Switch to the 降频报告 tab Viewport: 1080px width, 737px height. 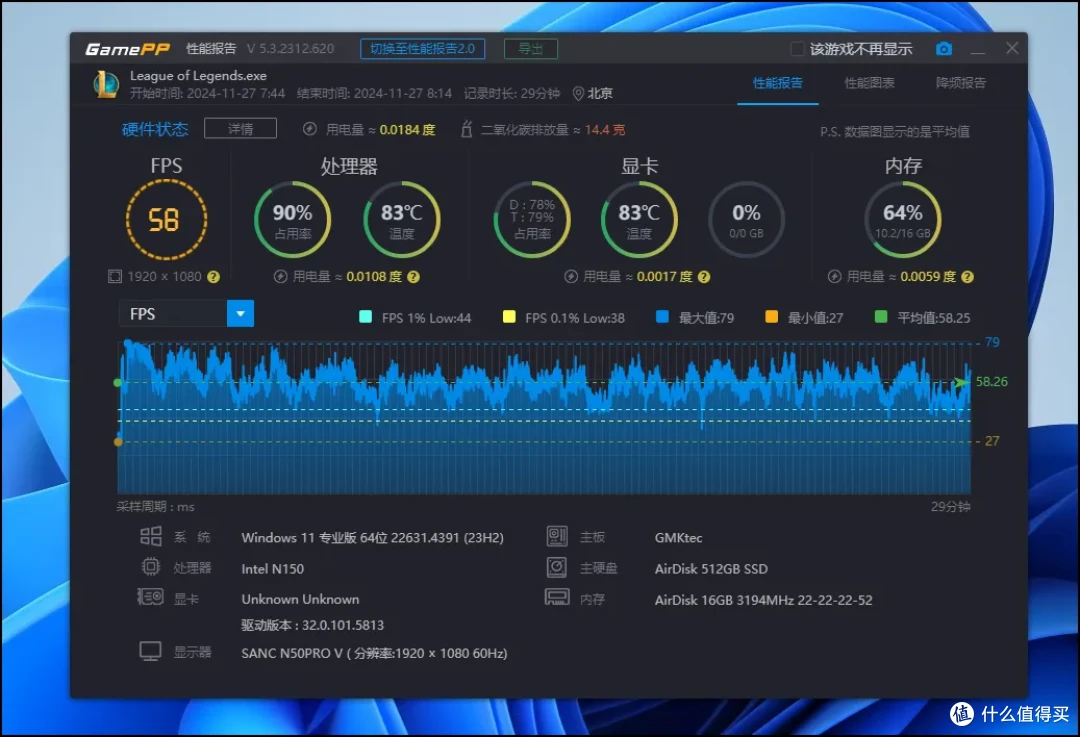[961, 83]
